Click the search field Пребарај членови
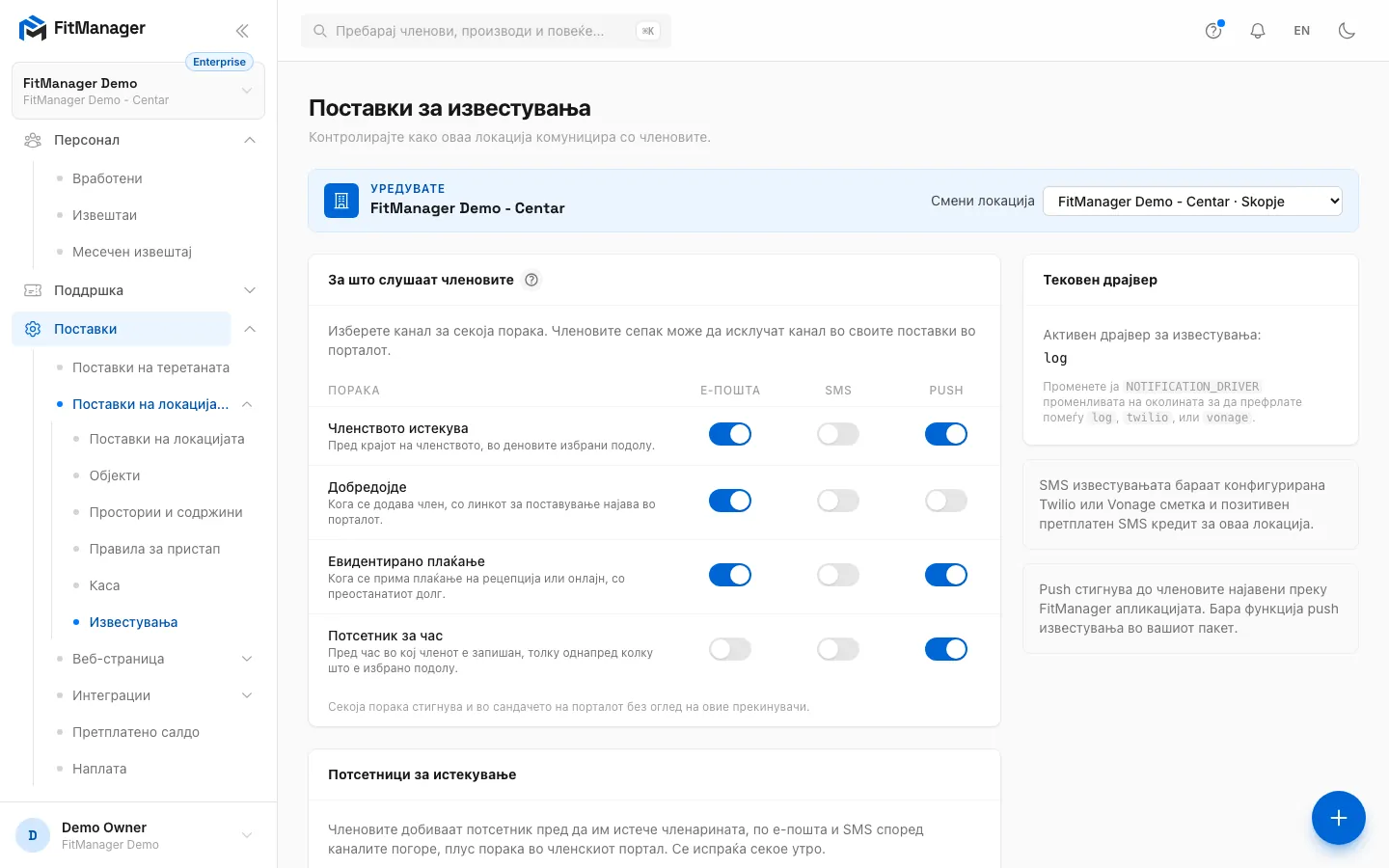The image size is (1389, 868). pyautogui.click(x=486, y=31)
